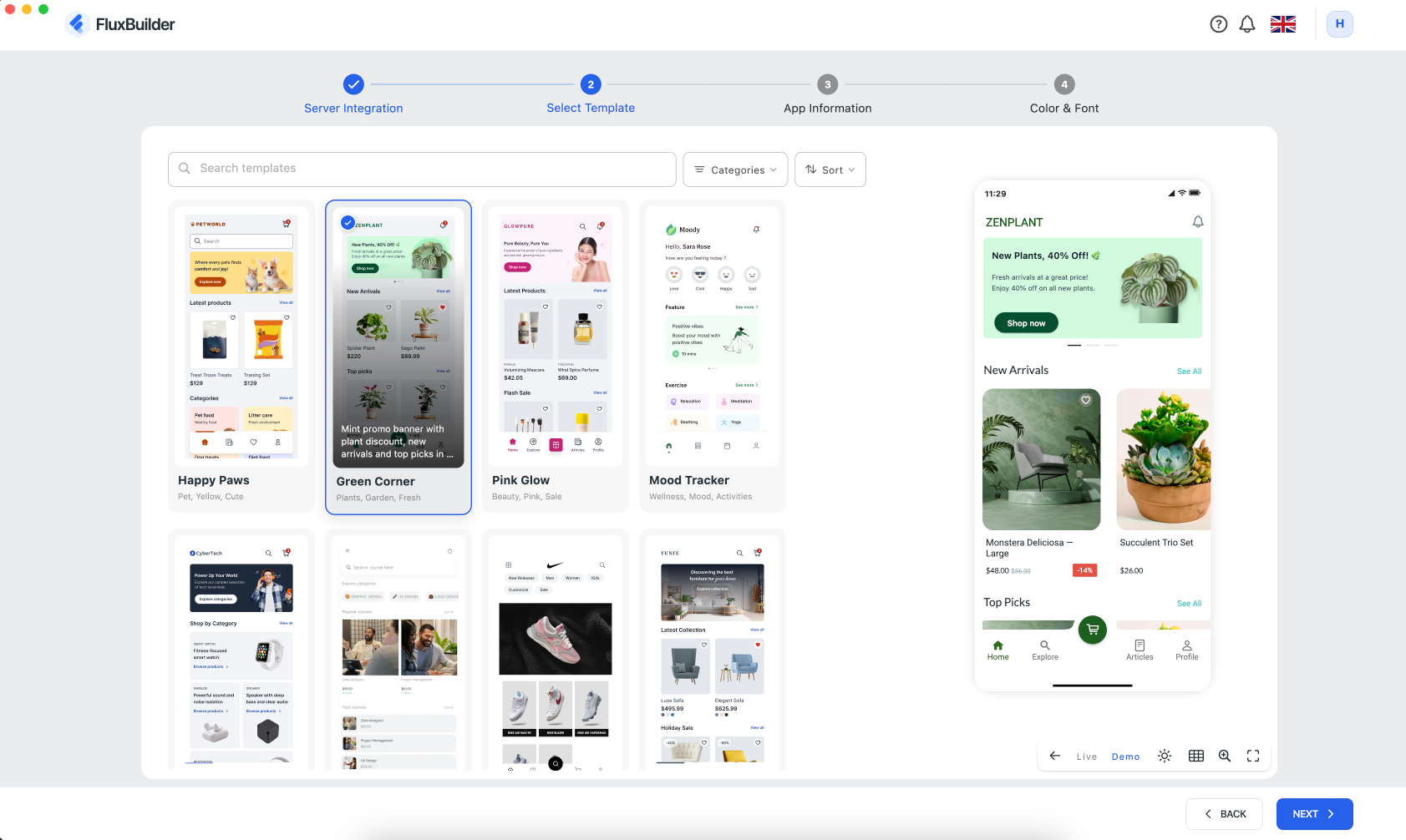Click the 'New Arrivals' heading in preview
The image size is (1406, 840).
tap(1016, 371)
